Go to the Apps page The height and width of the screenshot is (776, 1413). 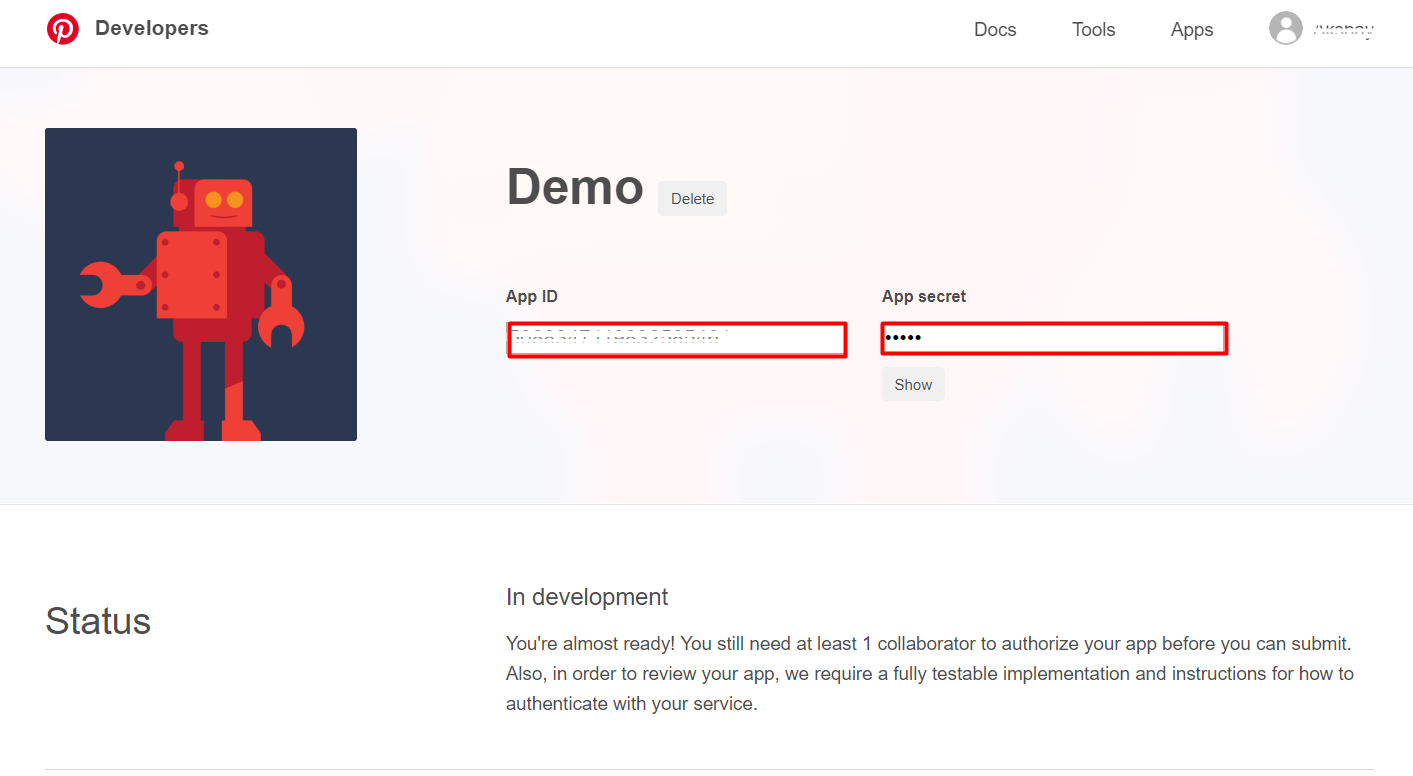(x=1191, y=30)
